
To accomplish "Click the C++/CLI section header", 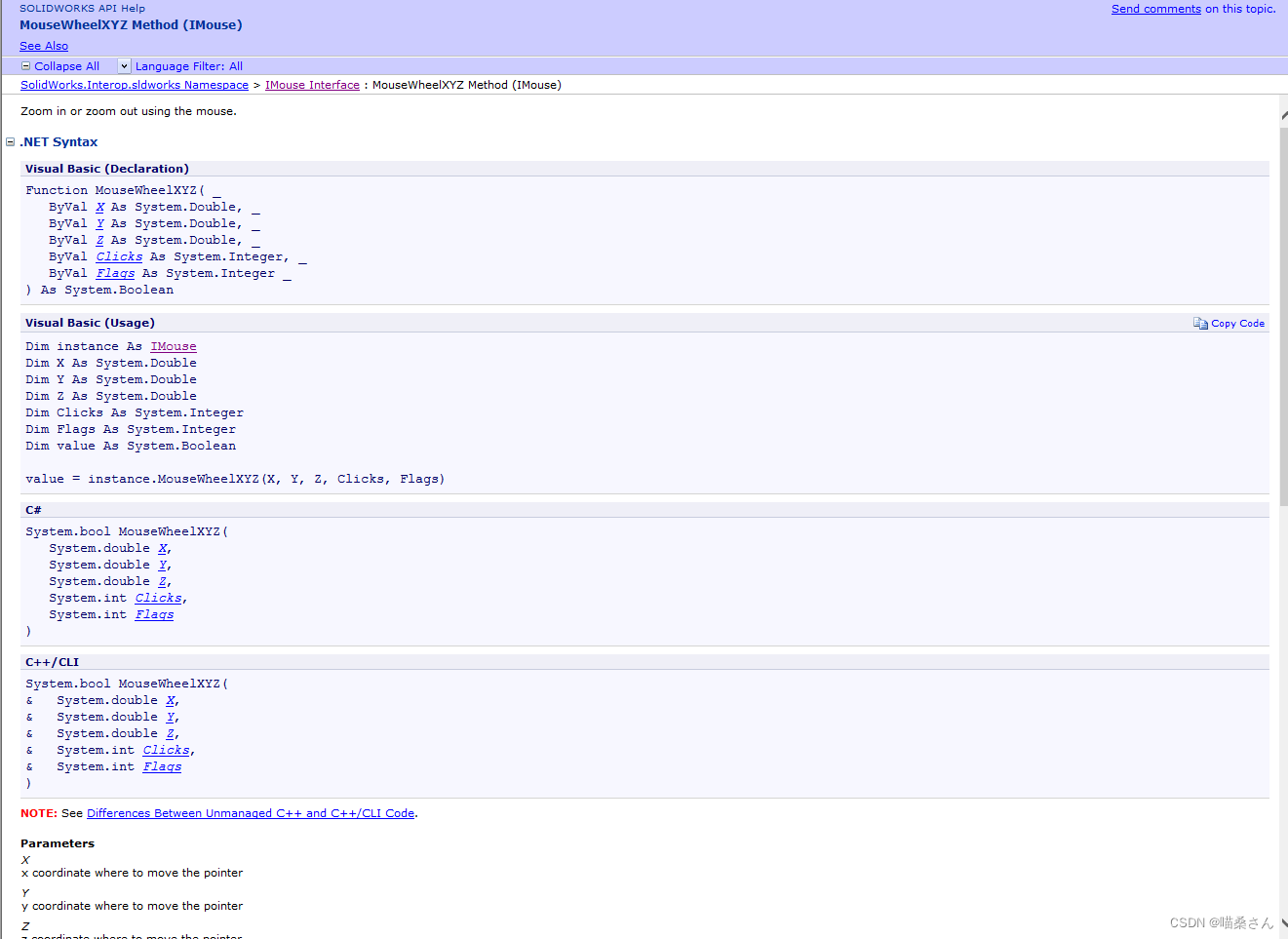I will pyautogui.click(x=52, y=662).
